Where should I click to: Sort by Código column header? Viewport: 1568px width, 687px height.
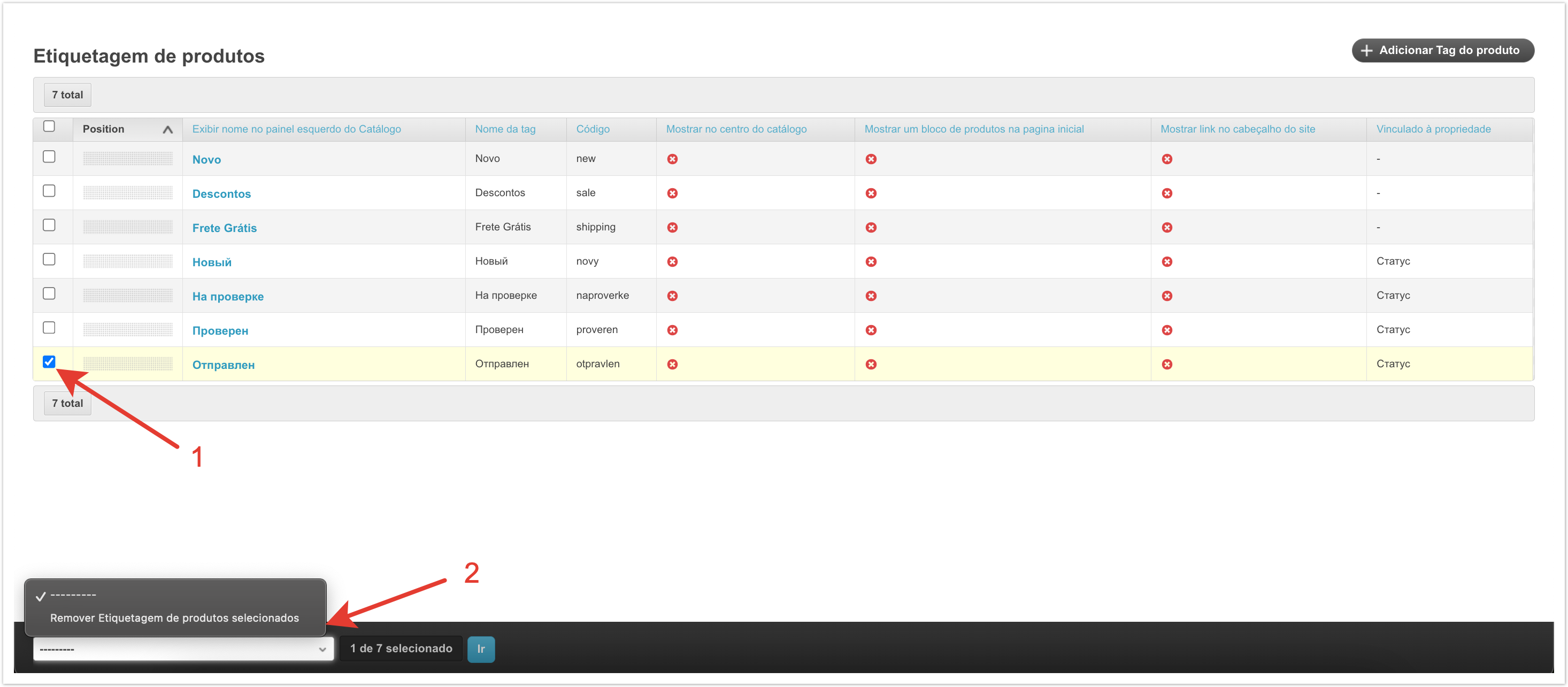(x=592, y=129)
